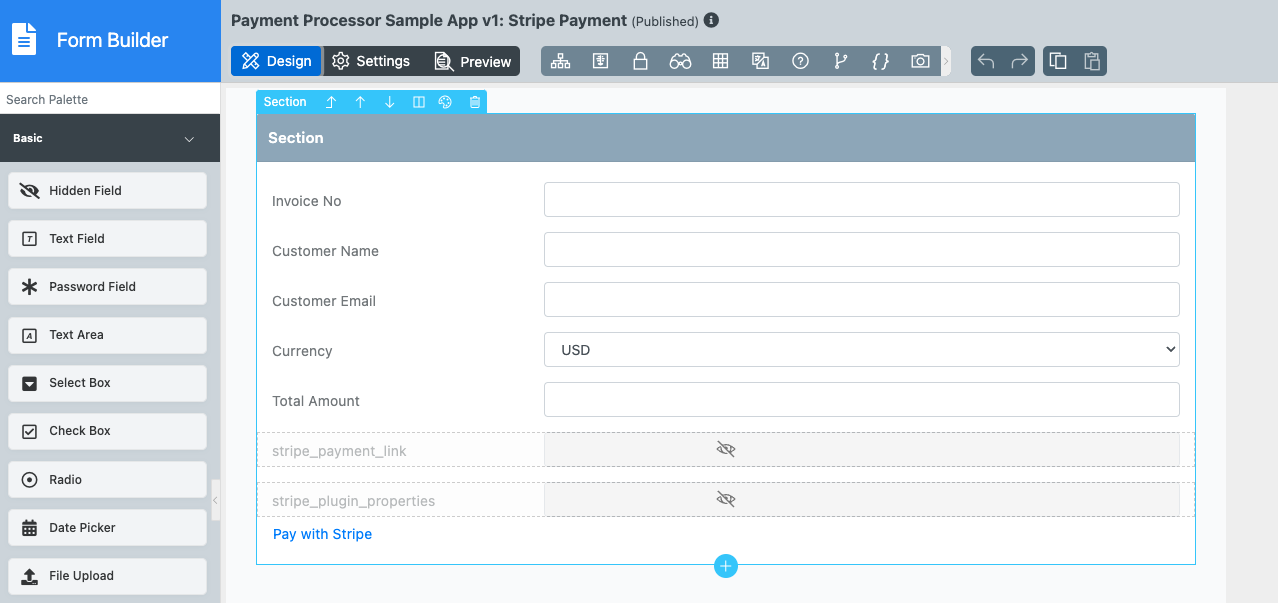Click the Invoice No input field

coord(861,200)
